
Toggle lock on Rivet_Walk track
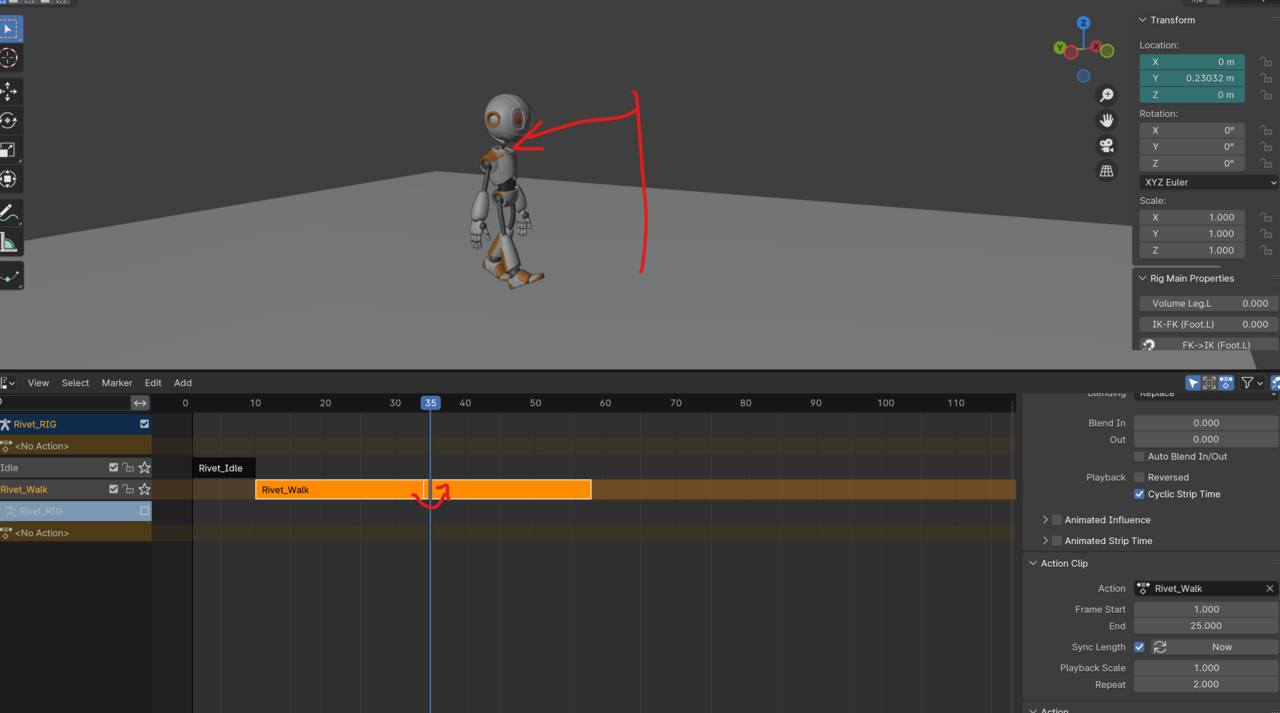pyautogui.click(x=128, y=490)
